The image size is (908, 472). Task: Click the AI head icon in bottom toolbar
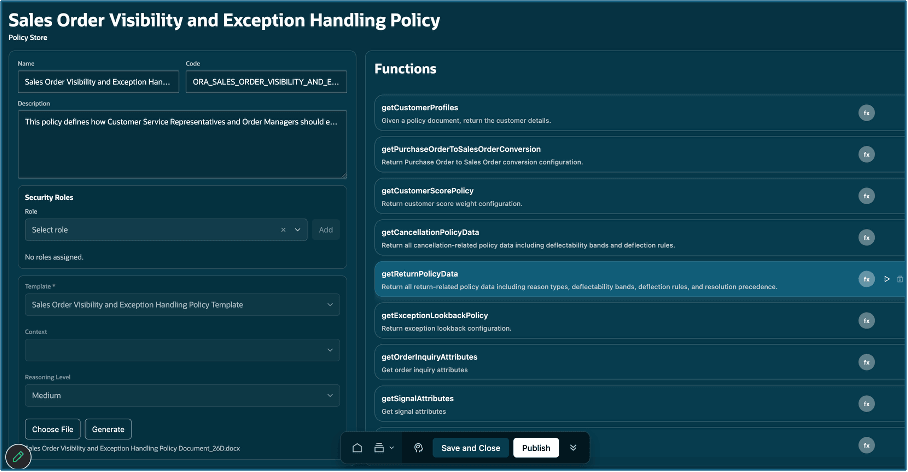[x=418, y=448]
